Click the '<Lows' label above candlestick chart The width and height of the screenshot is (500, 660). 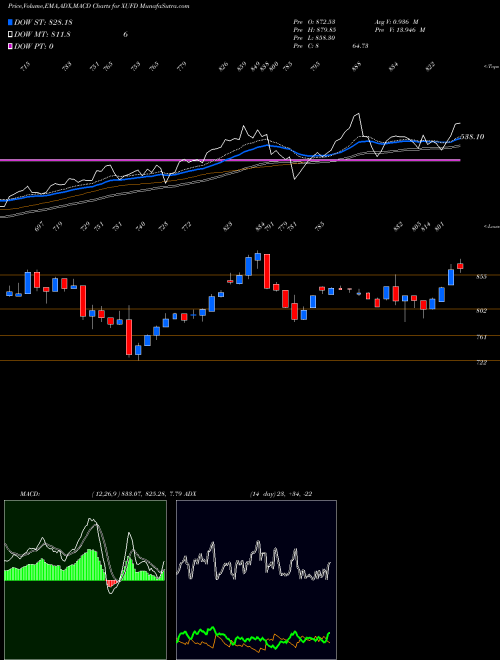491,226
